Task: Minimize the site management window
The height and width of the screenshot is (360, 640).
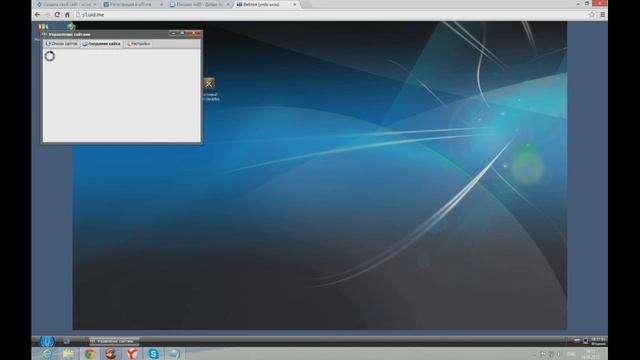Action: point(173,33)
